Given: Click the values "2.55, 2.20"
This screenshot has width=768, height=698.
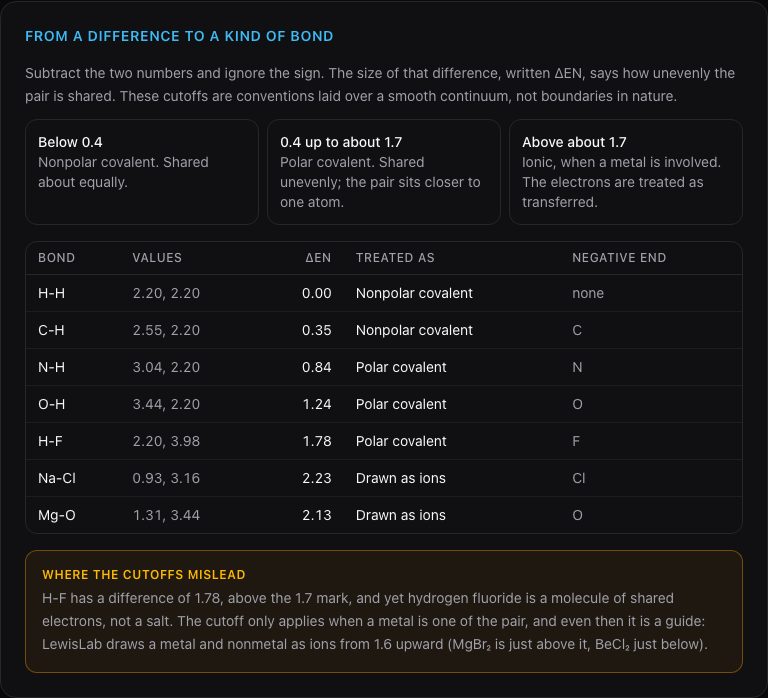Looking at the screenshot, I should (x=166, y=330).
